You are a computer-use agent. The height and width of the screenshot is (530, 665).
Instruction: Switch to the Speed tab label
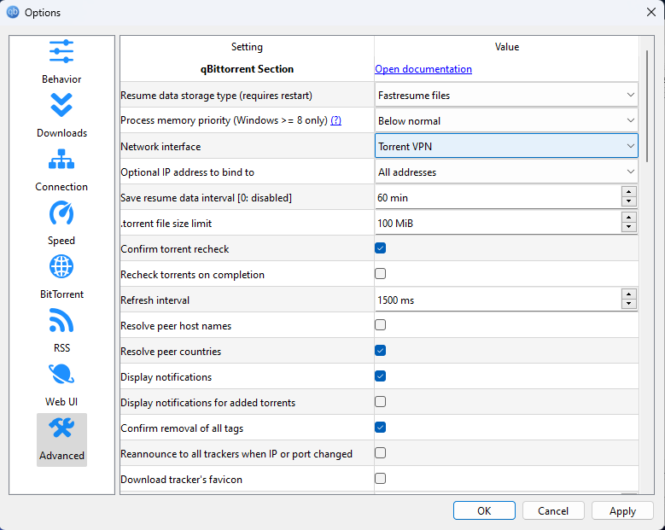(x=61, y=240)
